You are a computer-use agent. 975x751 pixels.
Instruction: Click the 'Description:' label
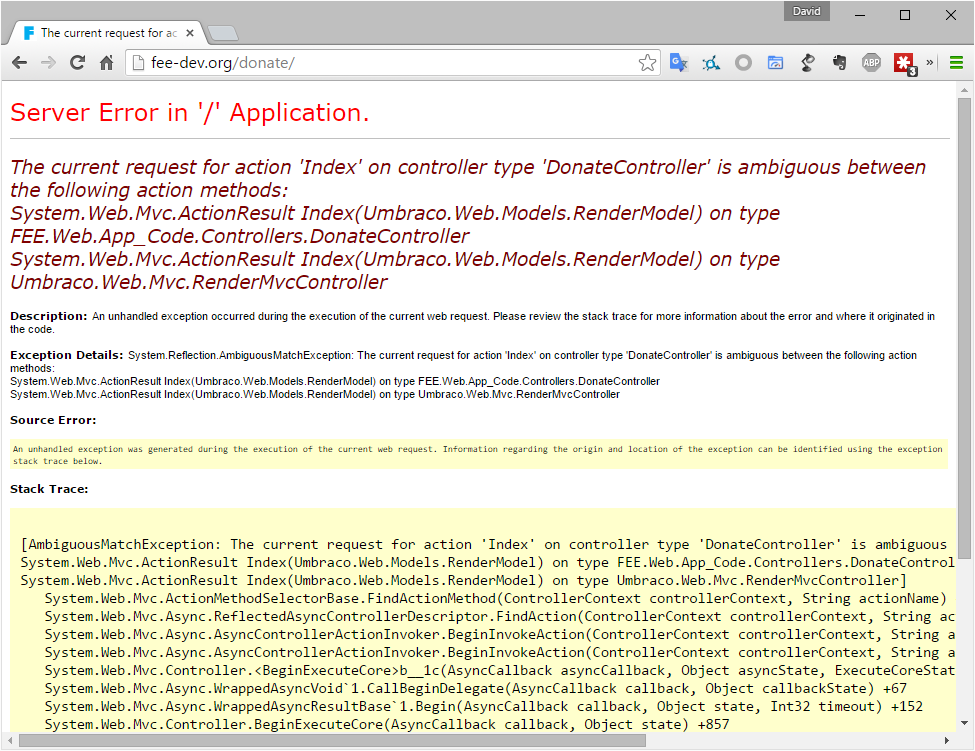49,316
